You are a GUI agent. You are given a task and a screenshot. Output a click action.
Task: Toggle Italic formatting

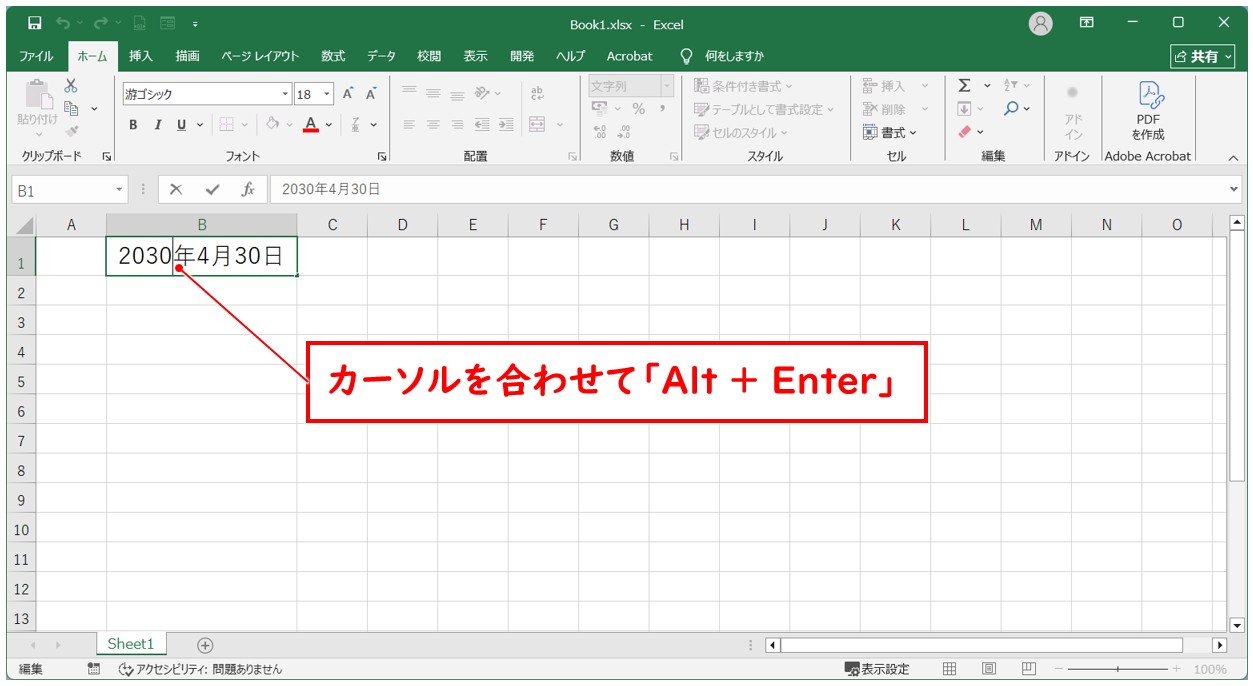coord(157,125)
